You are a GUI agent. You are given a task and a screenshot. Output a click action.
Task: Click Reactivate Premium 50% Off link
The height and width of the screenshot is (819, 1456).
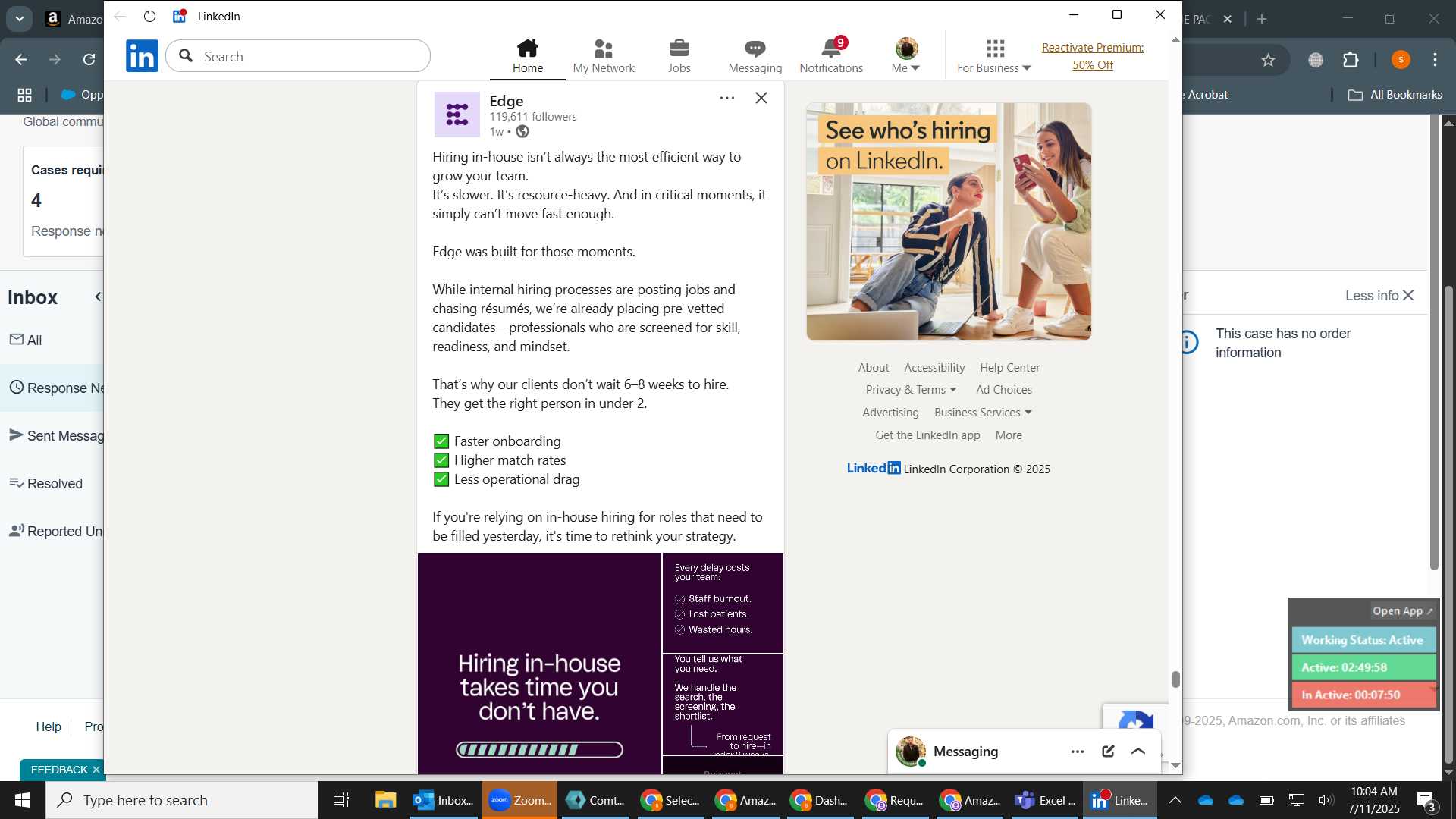pyautogui.click(x=1093, y=56)
